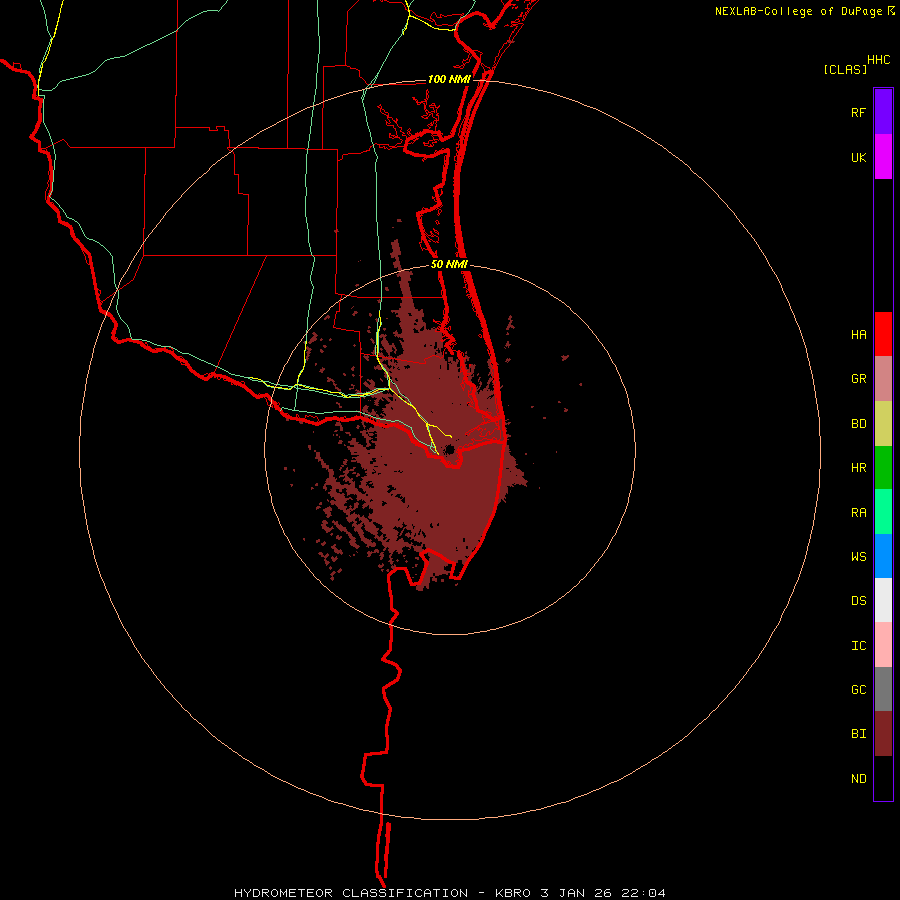Click the GC gray legend swatch
Viewport: 900px width, 900px height.
(x=883, y=689)
